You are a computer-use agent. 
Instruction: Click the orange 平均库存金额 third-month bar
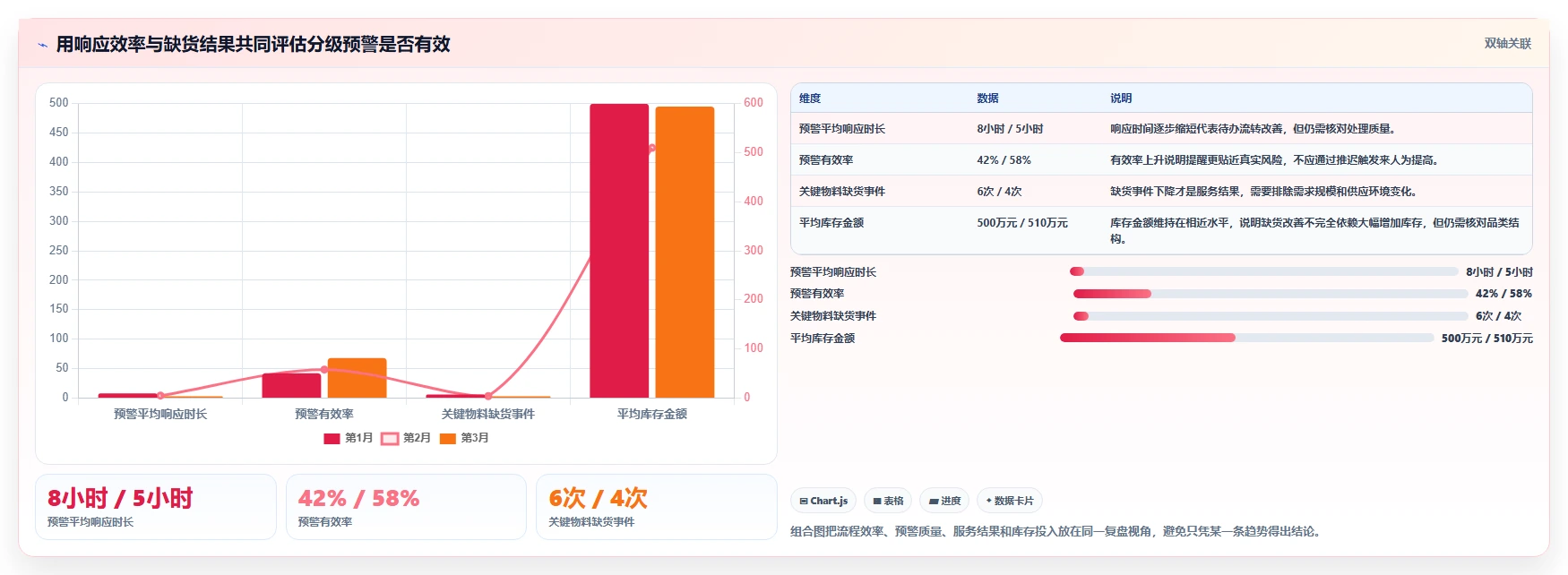click(685, 253)
